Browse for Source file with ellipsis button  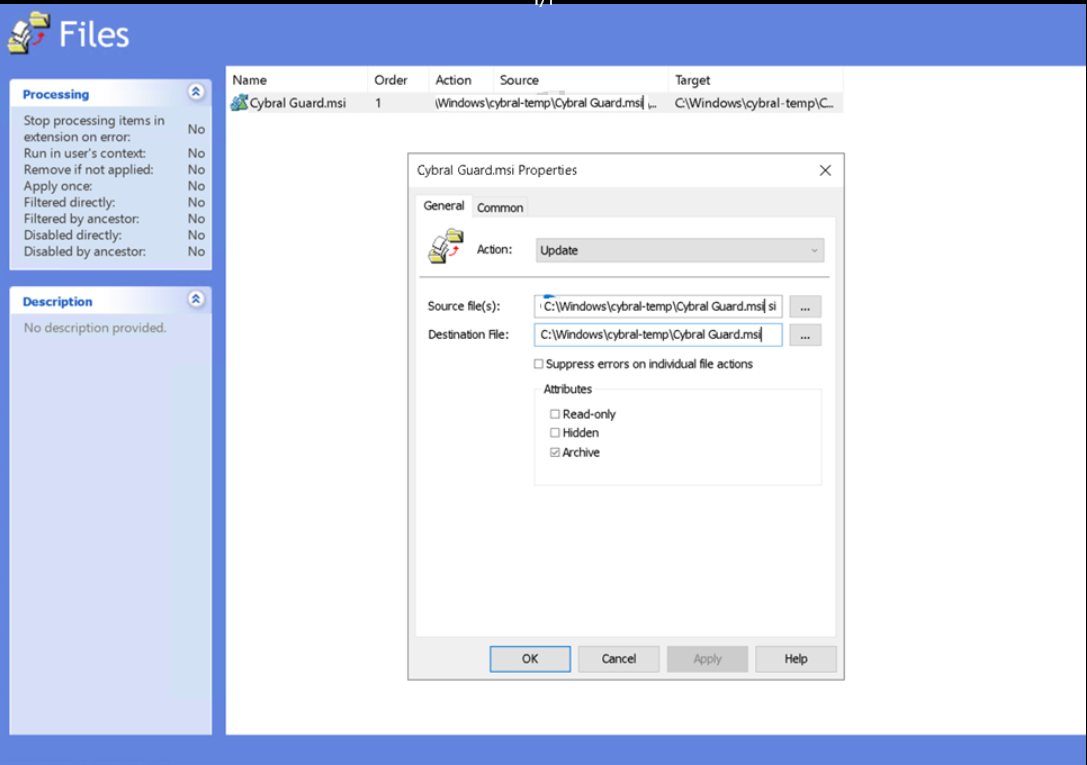click(x=805, y=307)
